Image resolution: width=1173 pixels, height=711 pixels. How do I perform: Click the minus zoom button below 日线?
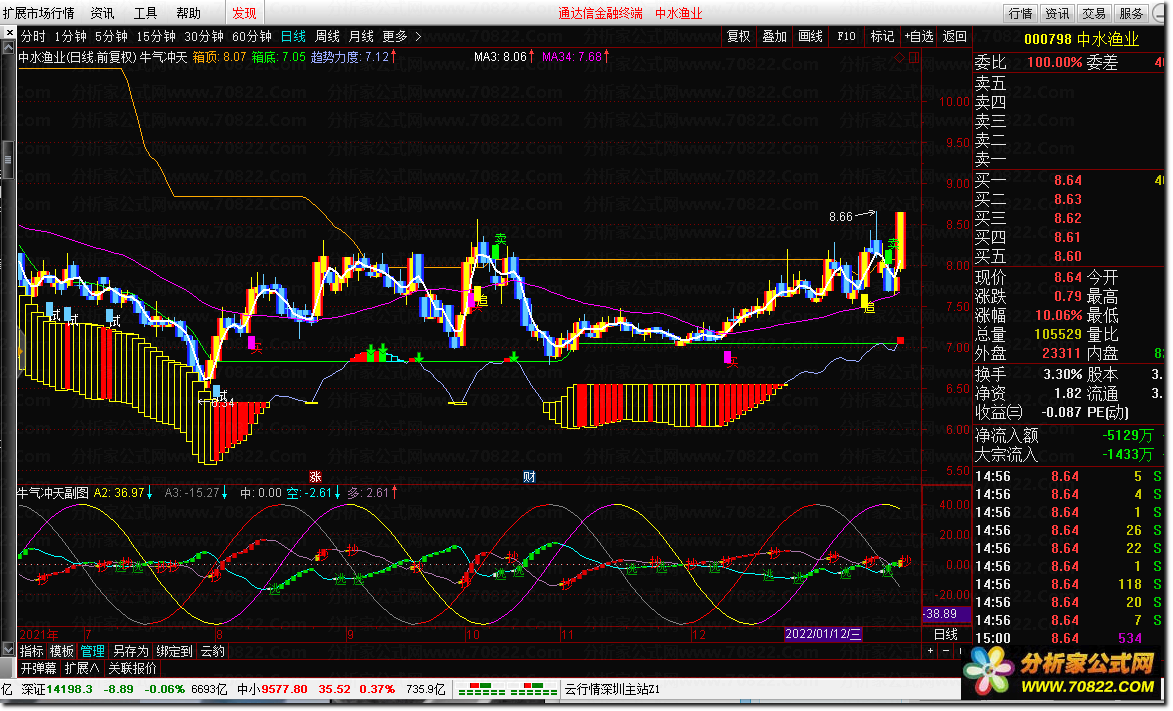tap(946, 651)
